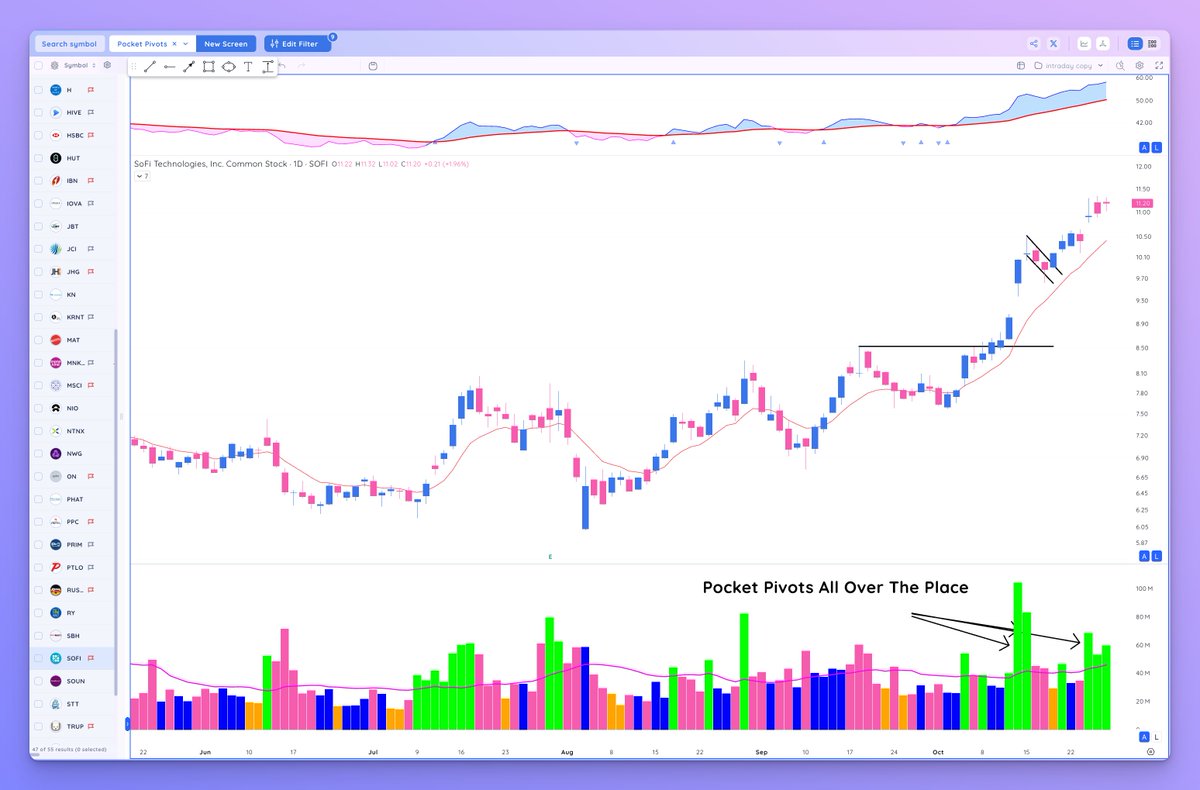This screenshot has height=790, width=1200.
Task: Select the Ellipse drawing tool
Action: 226,66
